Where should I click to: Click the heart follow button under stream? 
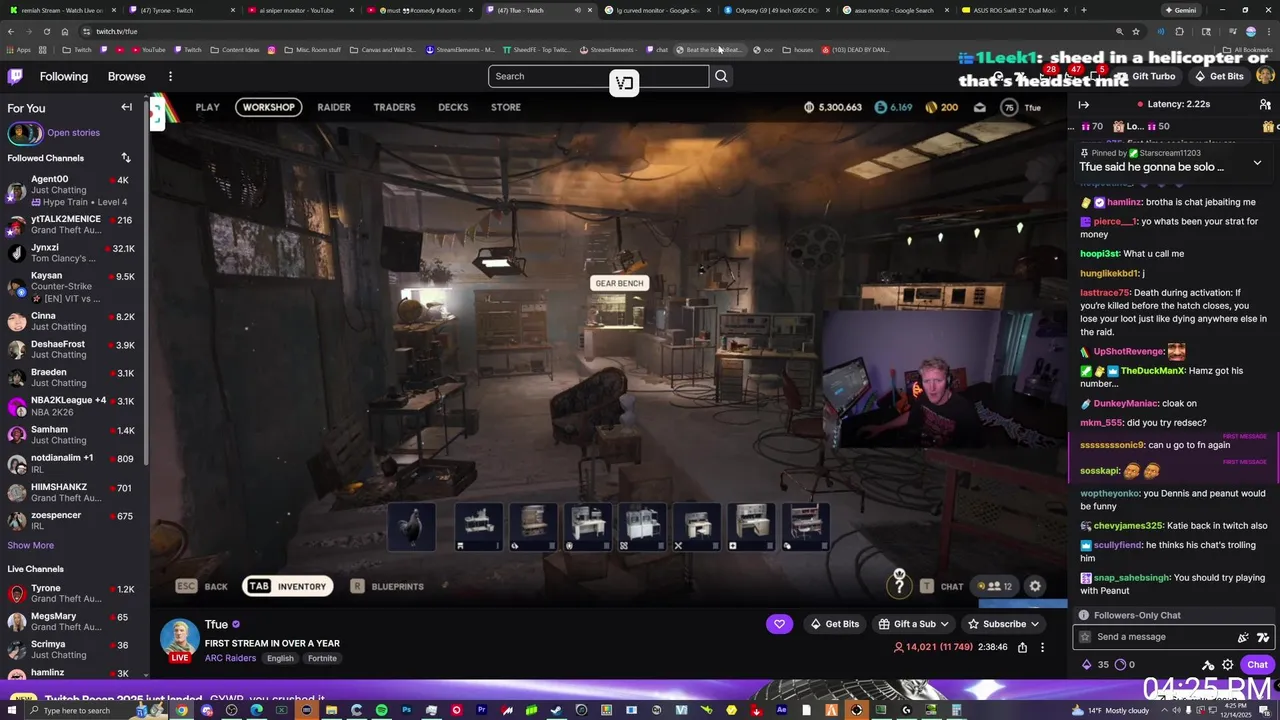point(779,624)
